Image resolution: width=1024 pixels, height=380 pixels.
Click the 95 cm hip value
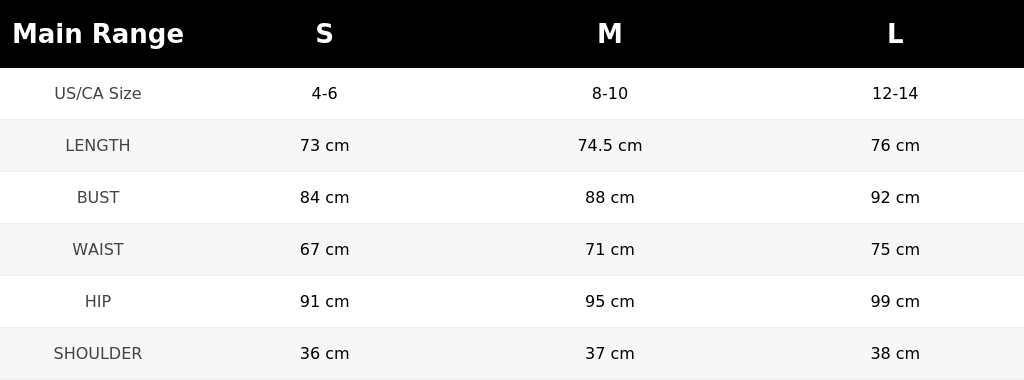pos(609,302)
